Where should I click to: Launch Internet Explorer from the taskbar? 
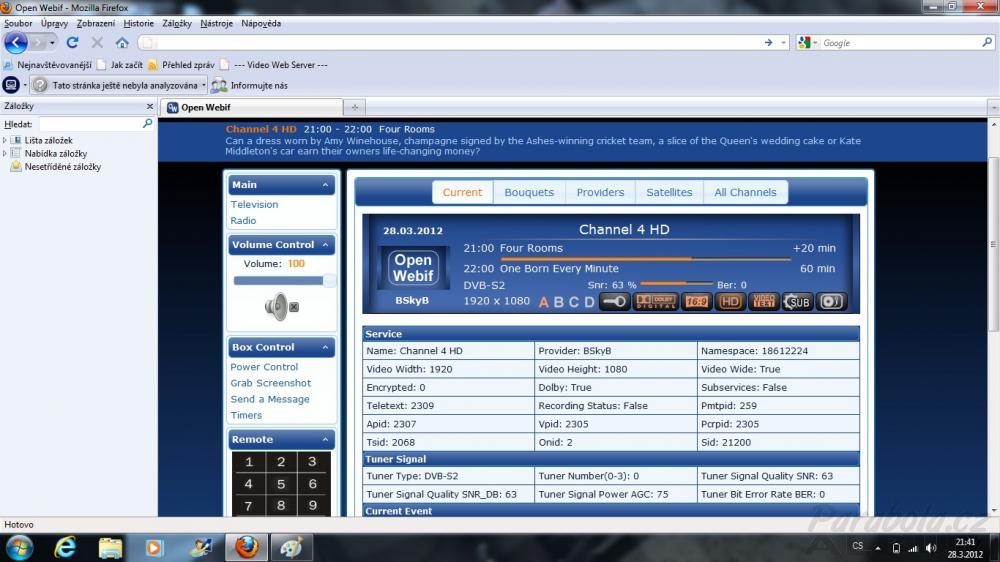[65, 547]
